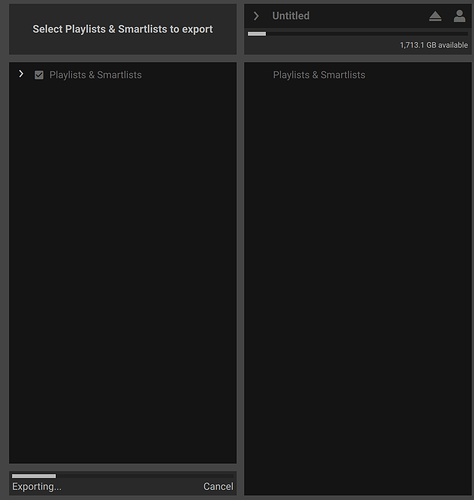
Task: Click blank space in Untitled drive header
Action: click(367, 16)
